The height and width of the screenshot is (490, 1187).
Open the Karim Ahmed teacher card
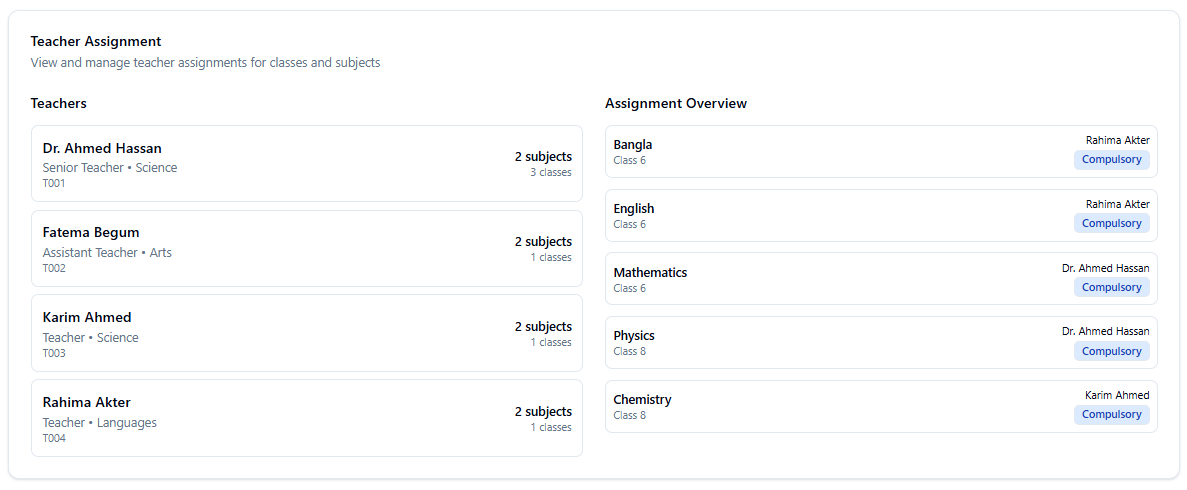pos(306,333)
